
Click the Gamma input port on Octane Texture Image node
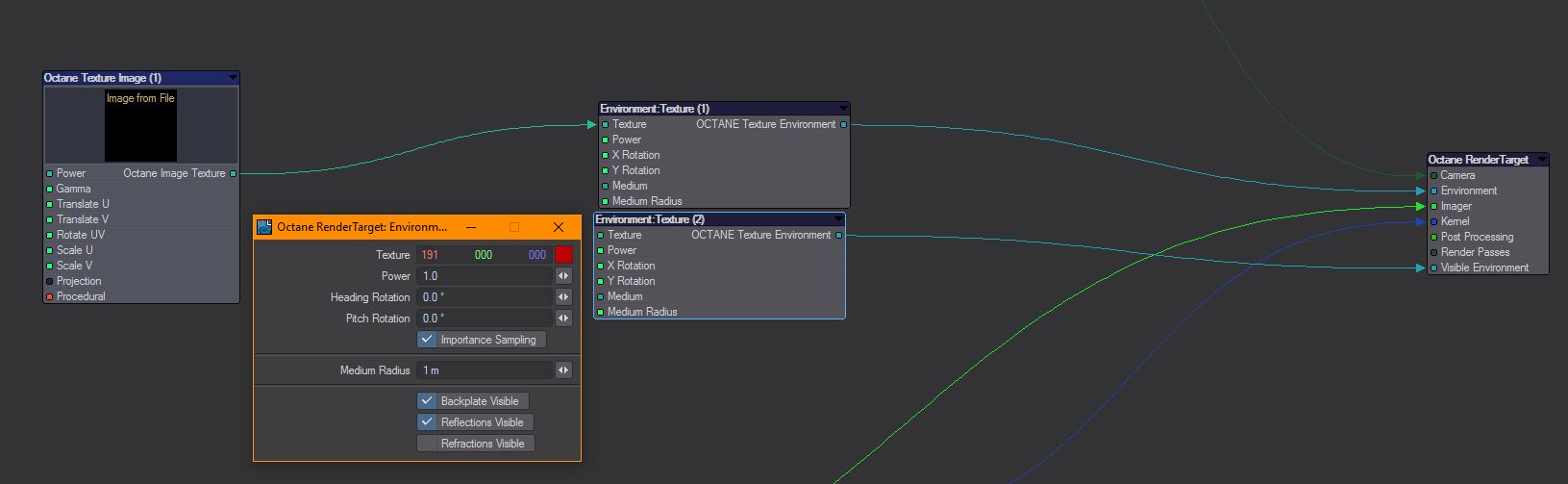click(x=50, y=190)
